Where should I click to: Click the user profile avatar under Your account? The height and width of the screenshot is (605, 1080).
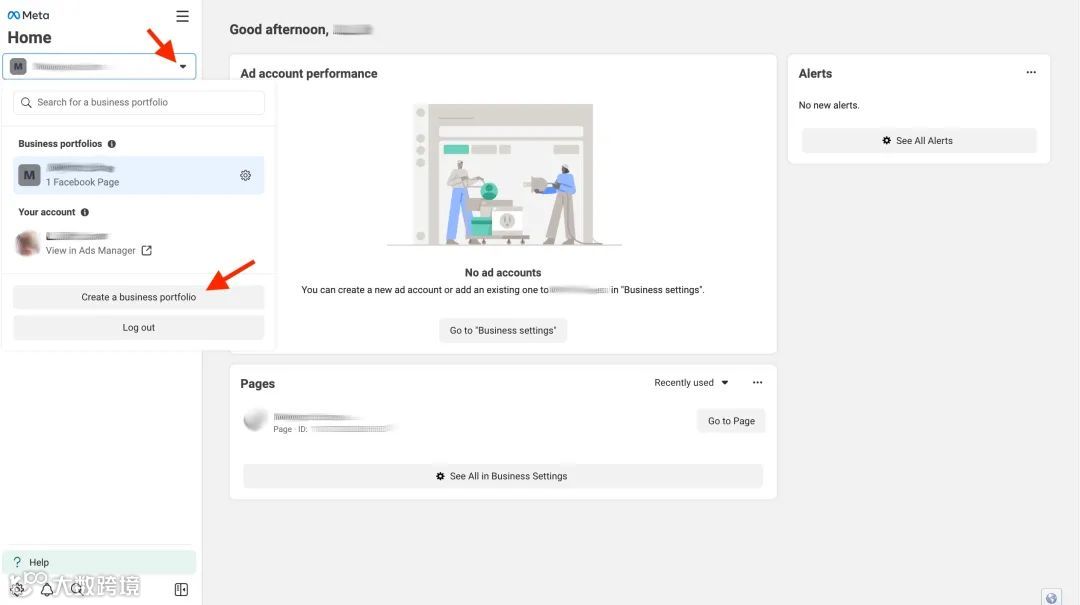tap(28, 243)
